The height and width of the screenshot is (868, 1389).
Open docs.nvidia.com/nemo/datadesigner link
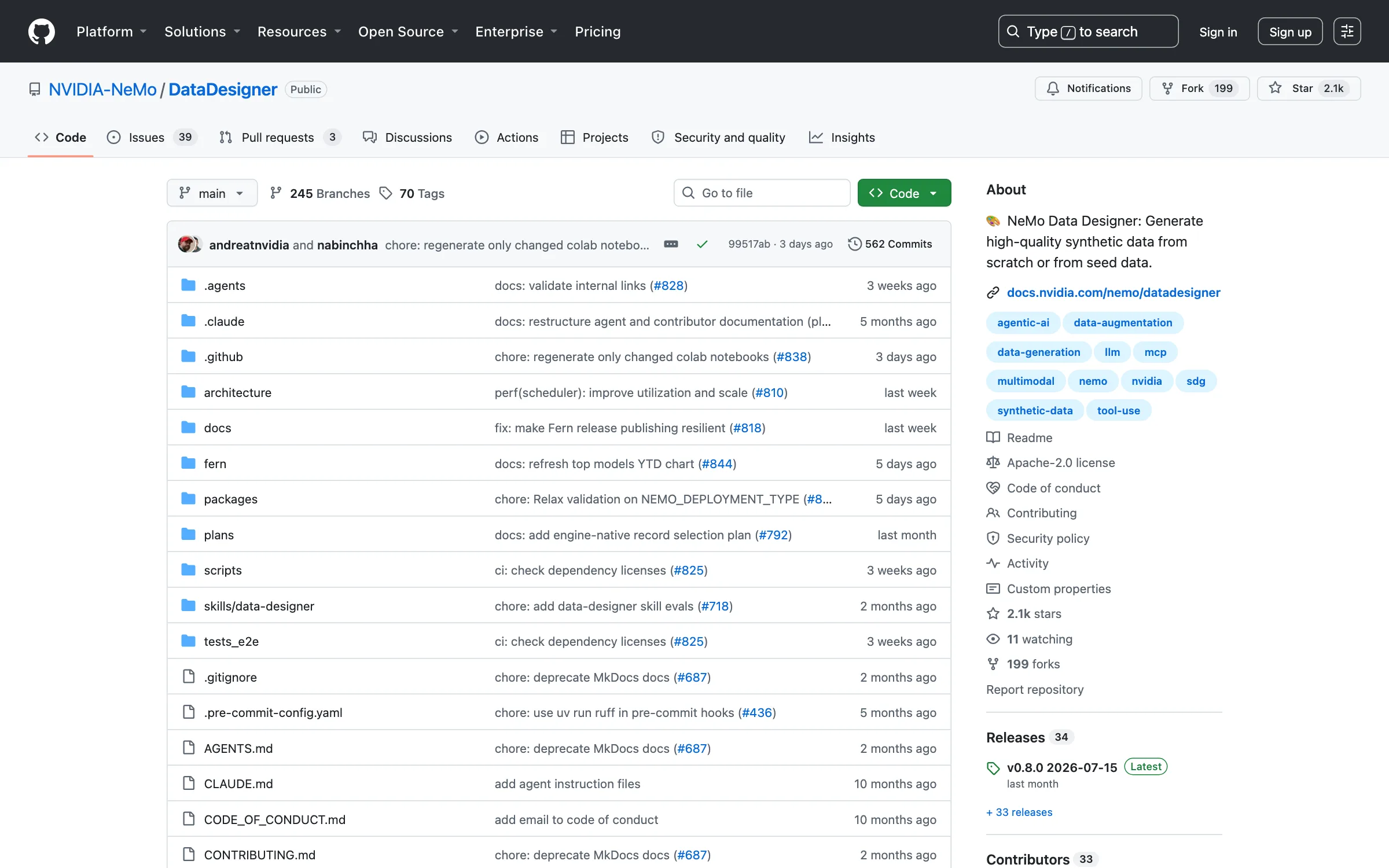pos(1114,293)
